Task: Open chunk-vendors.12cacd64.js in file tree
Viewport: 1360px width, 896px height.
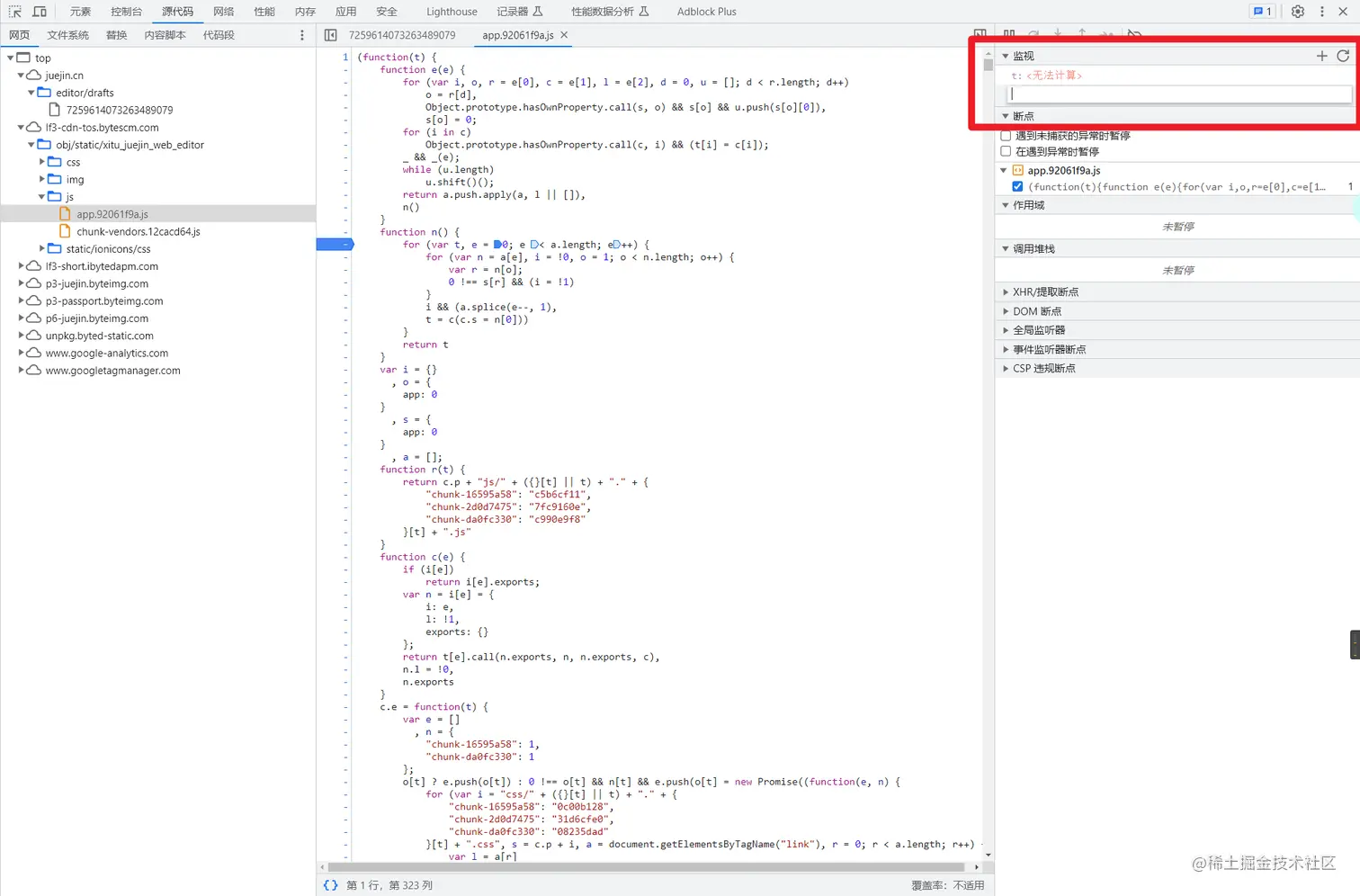Action: coord(139,231)
